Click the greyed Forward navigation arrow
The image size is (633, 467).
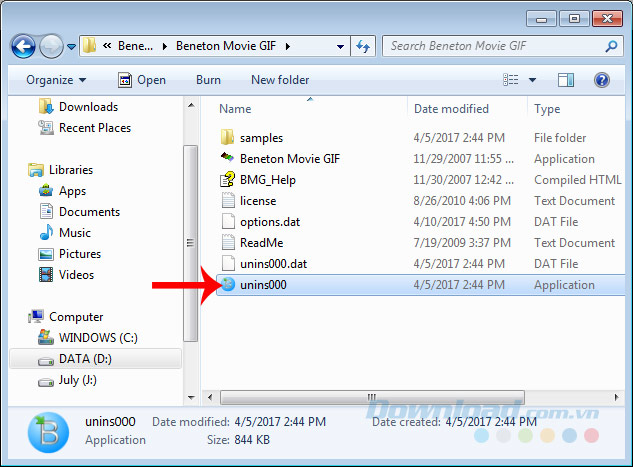tap(51, 47)
